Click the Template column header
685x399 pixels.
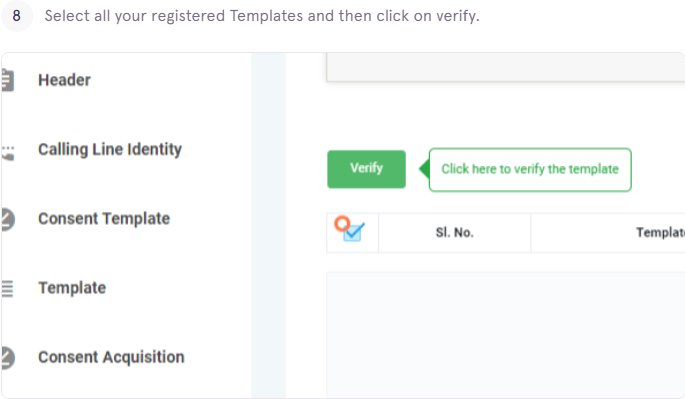tap(660, 232)
